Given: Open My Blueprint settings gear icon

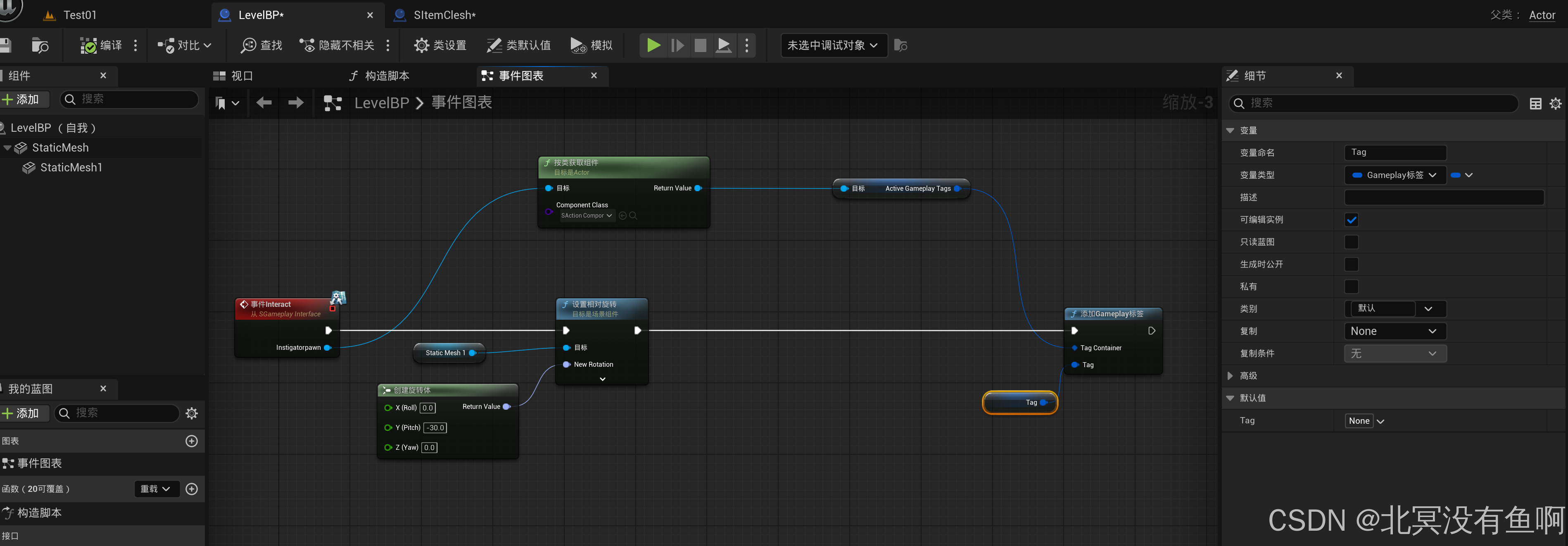Looking at the screenshot, I should click(x=192, y=414).
